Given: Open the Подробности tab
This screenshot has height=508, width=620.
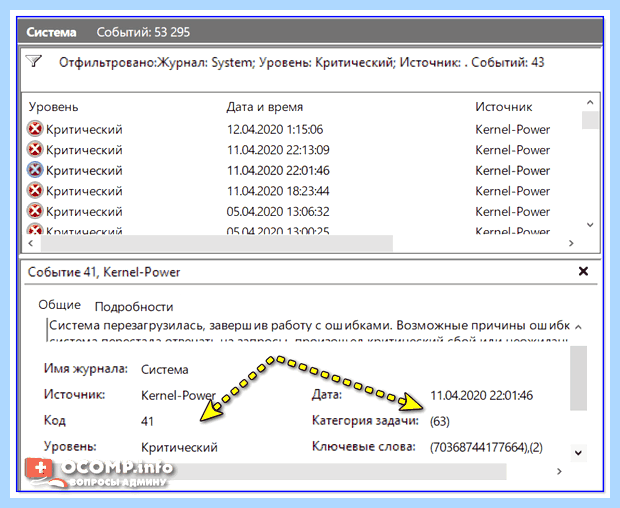Looking at the screenshot, I should [134, 307].
